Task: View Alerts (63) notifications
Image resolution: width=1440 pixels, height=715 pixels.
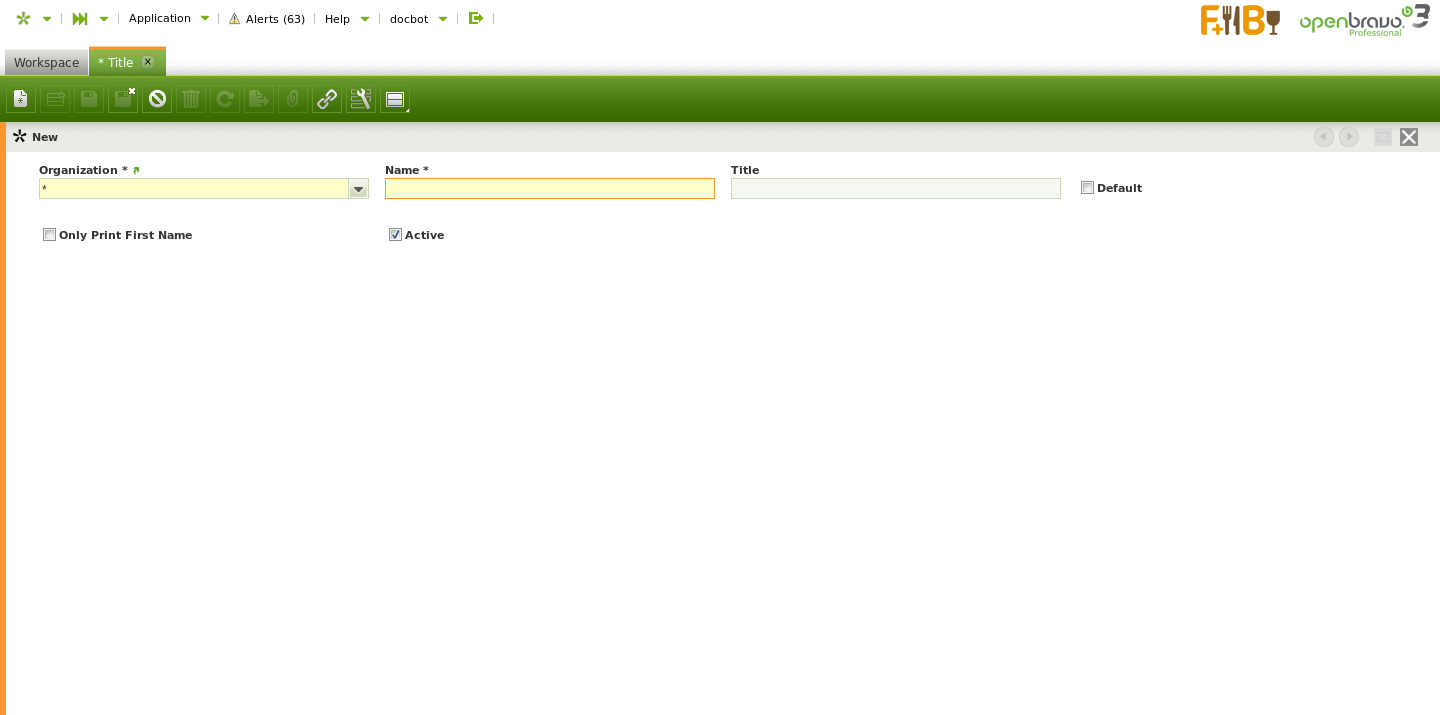Action: [267, 19]
